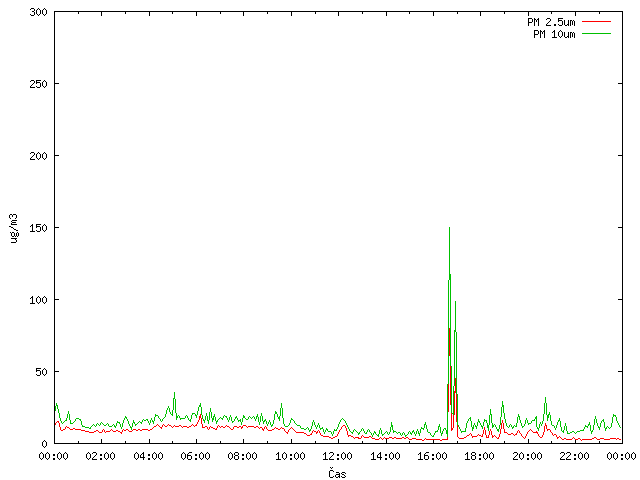This screenshot has width=640, height=480.
Task: Click the 12:00 time axis label
Action: 338,456
